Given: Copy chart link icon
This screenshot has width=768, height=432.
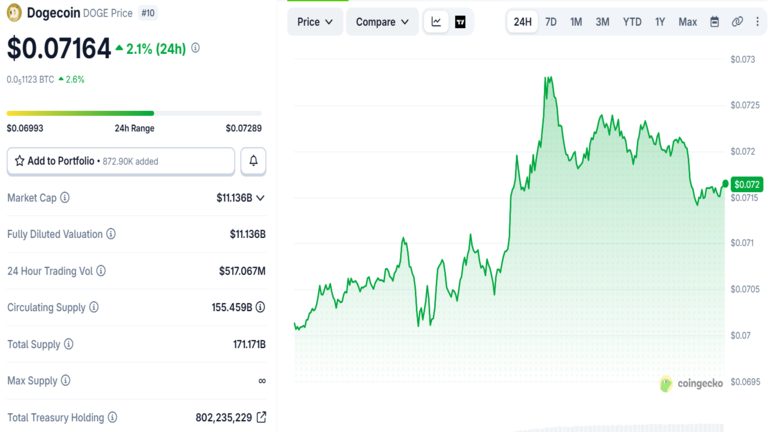Looking at the screenshot, I should click(x=737, y=22).
